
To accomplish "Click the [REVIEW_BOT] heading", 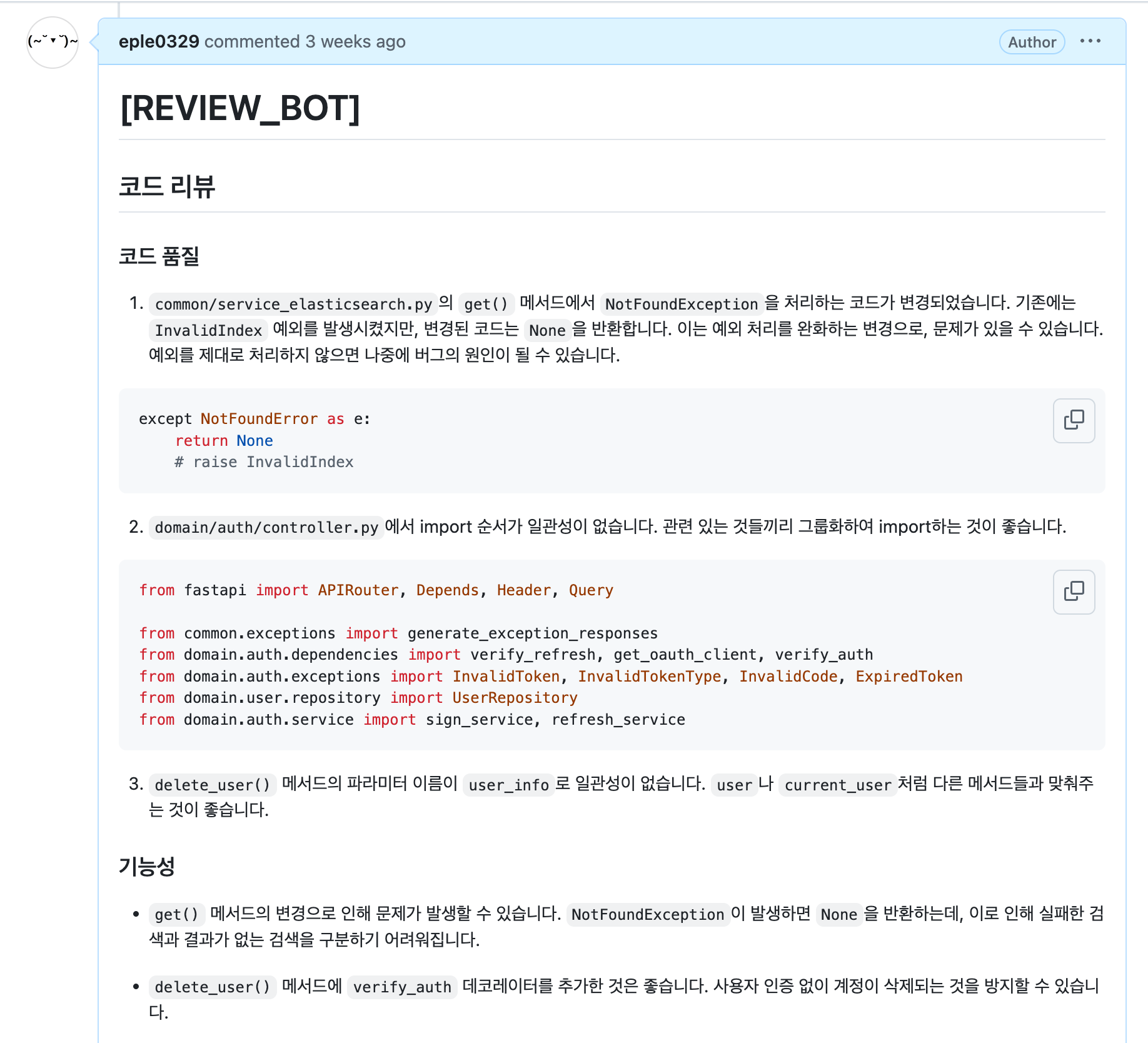I will [x=240, y=108].
